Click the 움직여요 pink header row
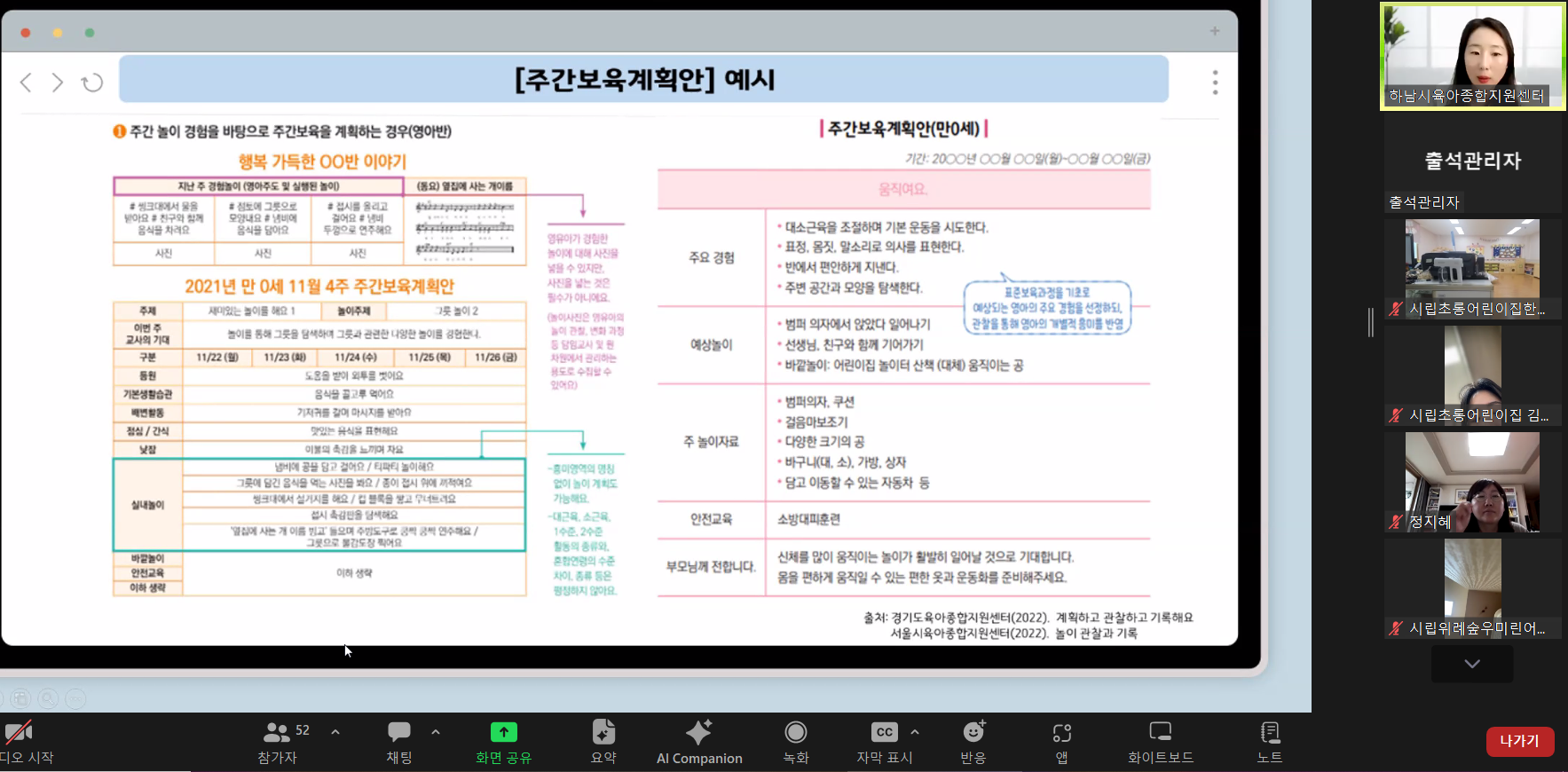This screenshot has width=1568, height=772. coord(904,189)
